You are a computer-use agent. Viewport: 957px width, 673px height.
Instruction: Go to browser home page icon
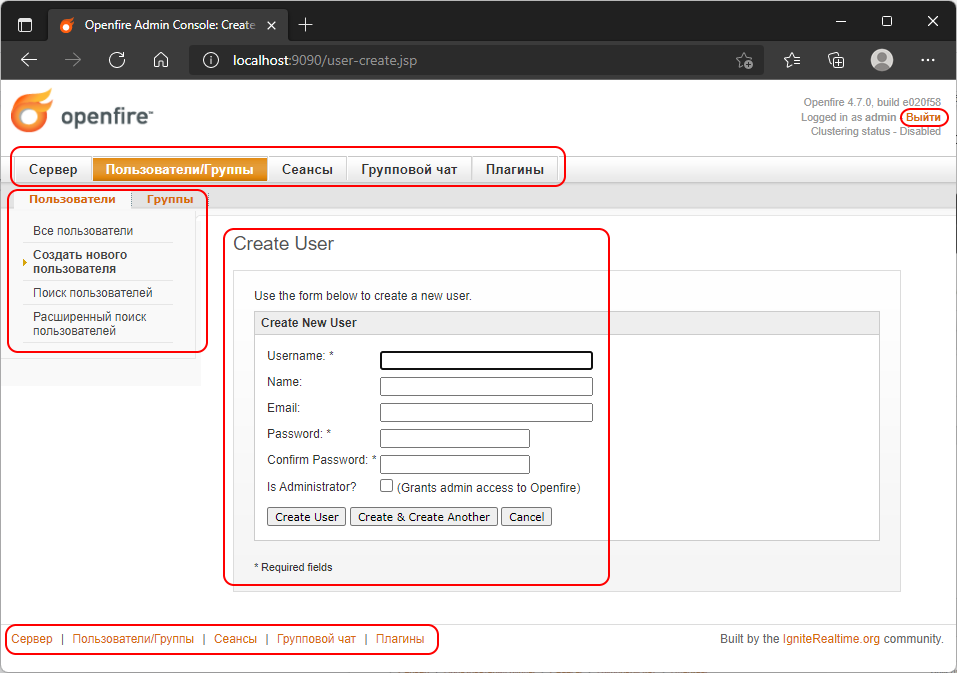coord(161,60)
